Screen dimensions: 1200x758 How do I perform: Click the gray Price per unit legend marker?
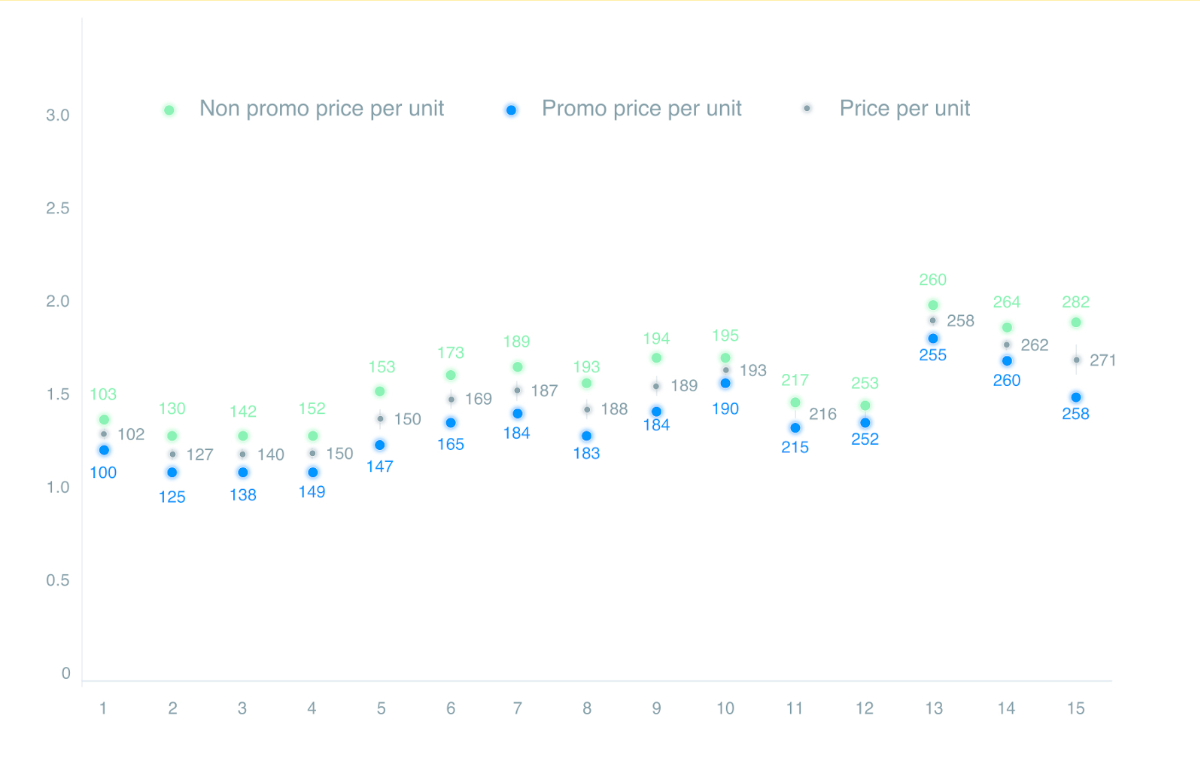coord(807,107)
